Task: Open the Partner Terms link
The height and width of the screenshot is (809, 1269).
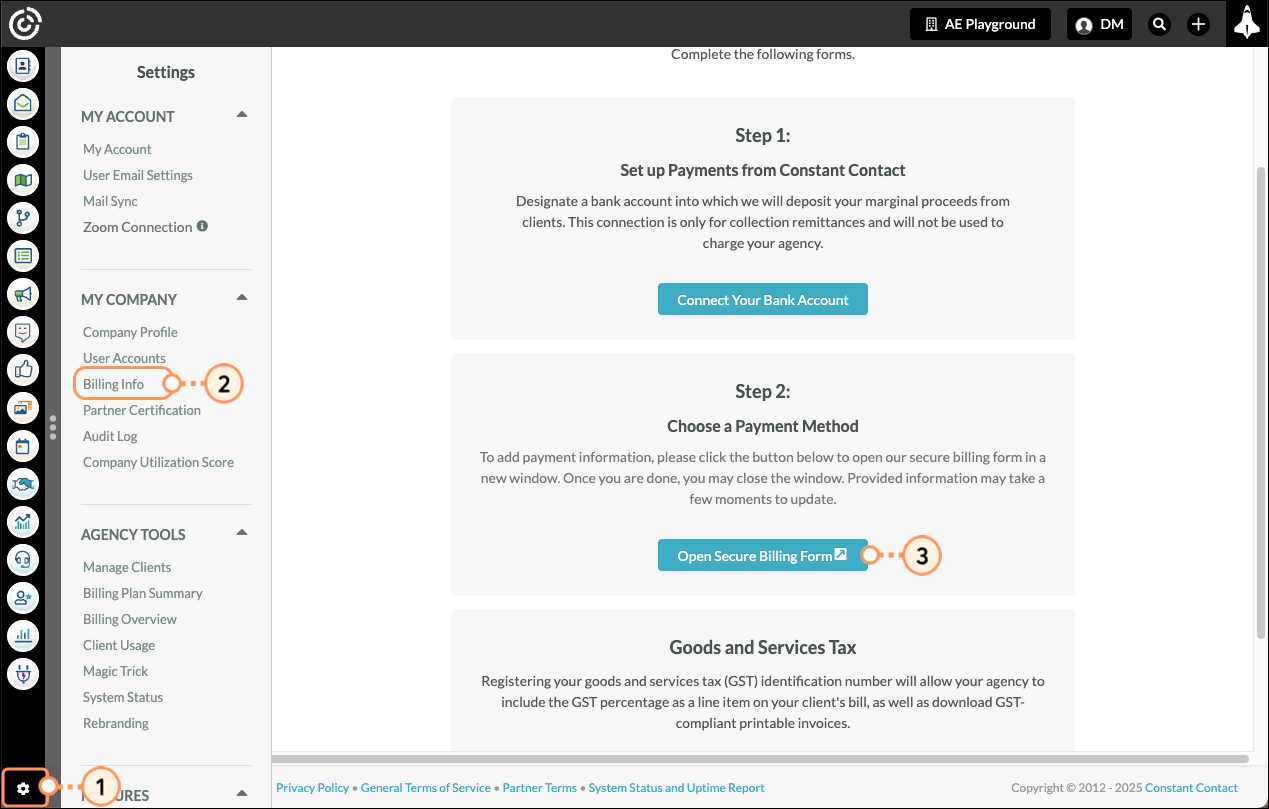Action: pyautogui.click(x=540, y=788)
